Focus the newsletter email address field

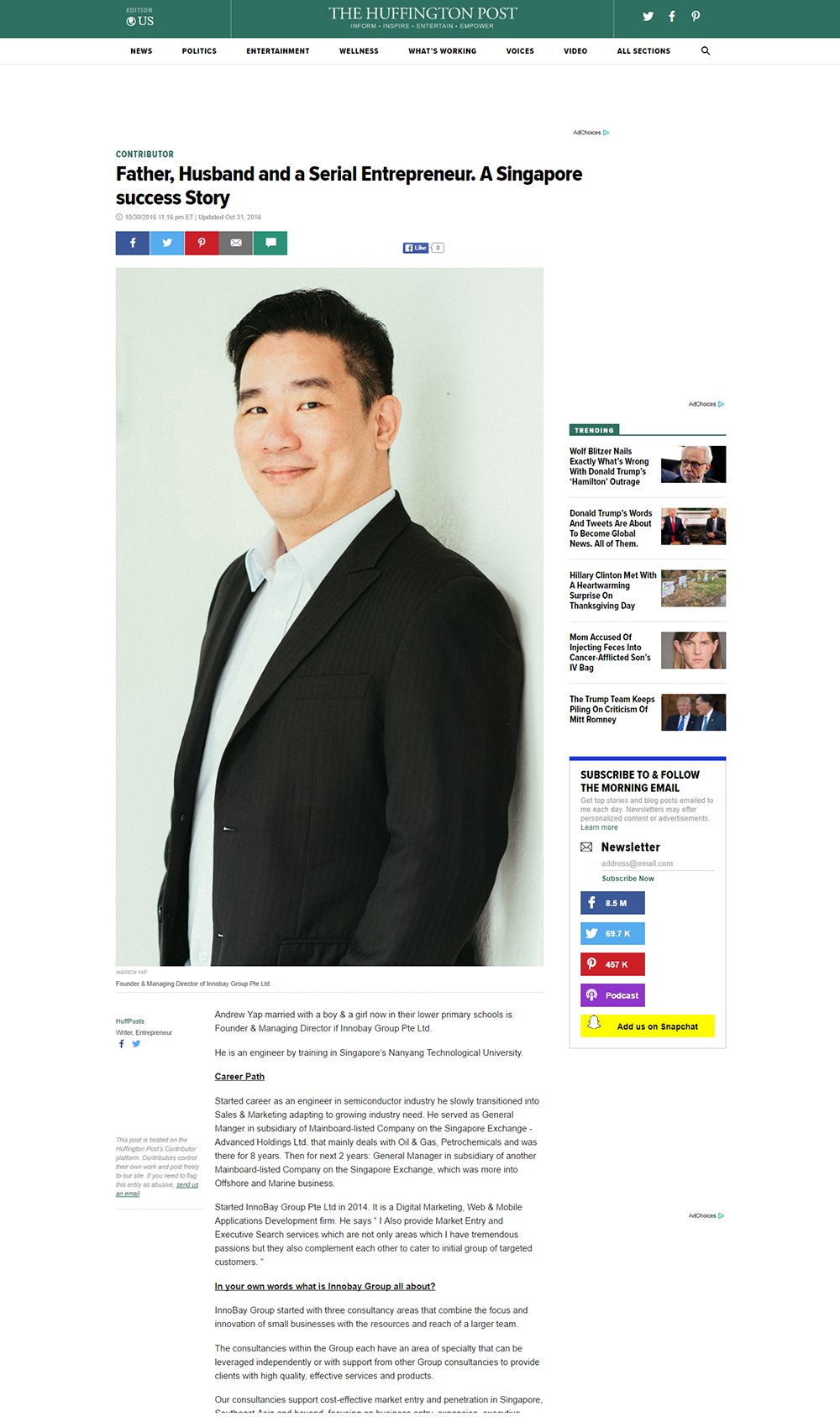point(658,863)
